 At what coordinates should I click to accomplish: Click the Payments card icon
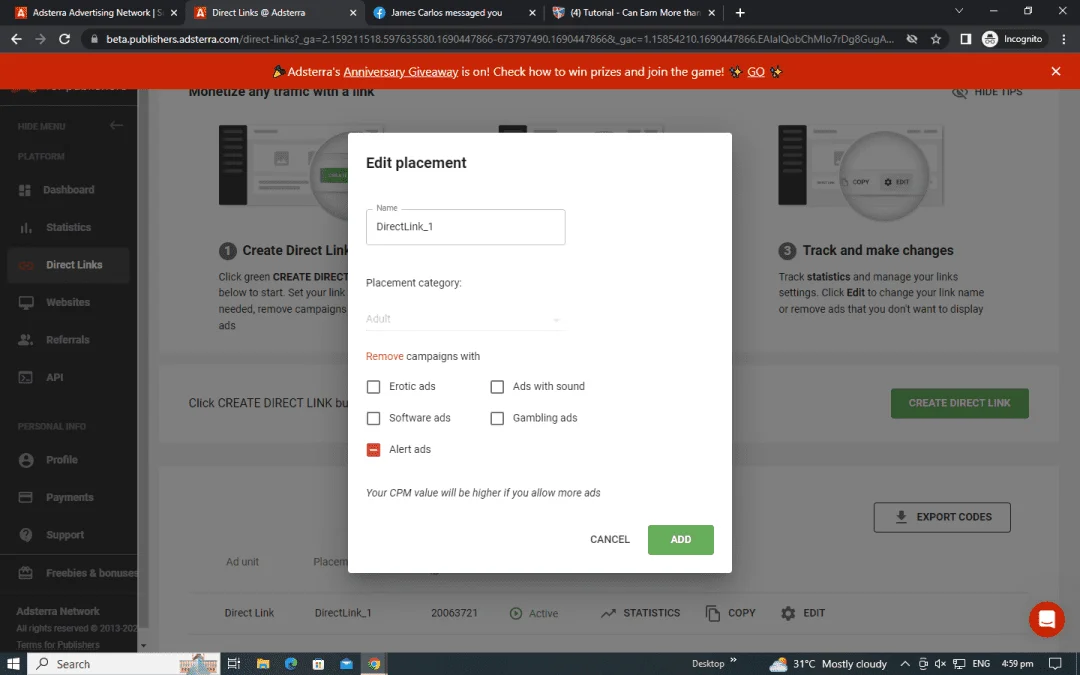pyautogui.click(x=25, y=497)
